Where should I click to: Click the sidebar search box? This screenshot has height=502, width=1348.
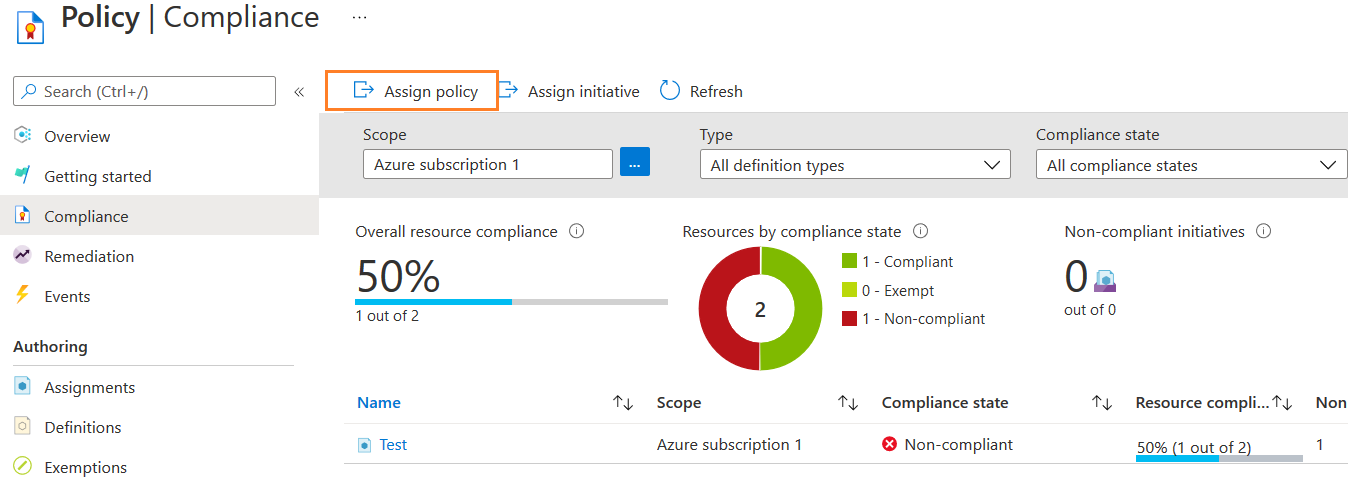point(145,91)
